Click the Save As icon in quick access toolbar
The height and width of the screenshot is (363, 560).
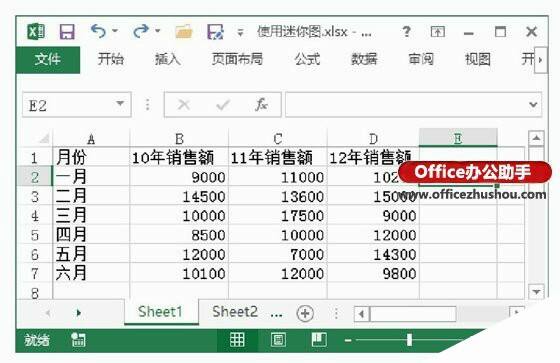coord(215,32)
